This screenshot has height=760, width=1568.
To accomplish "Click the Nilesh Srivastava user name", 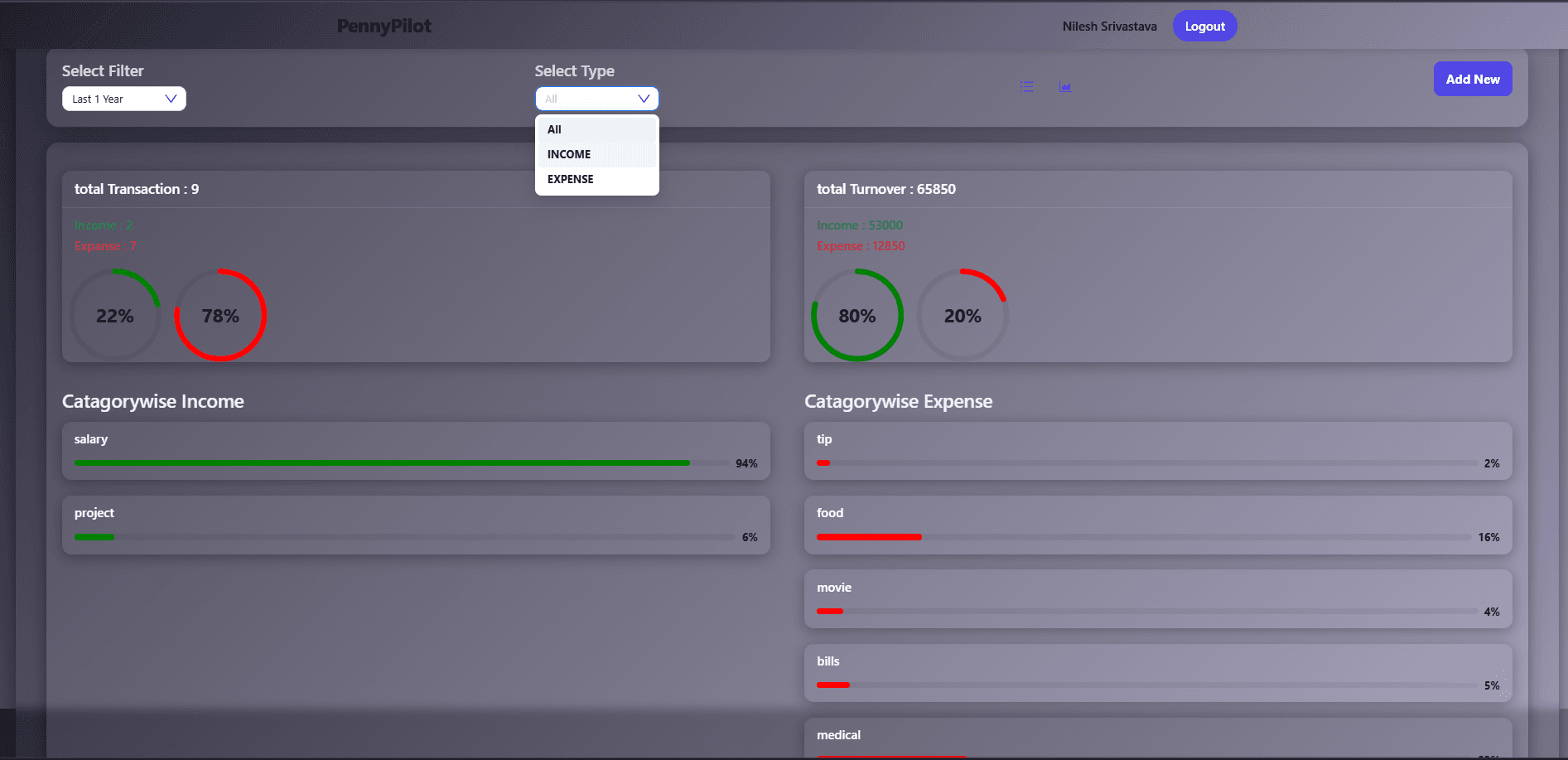I will [1109, 27].
